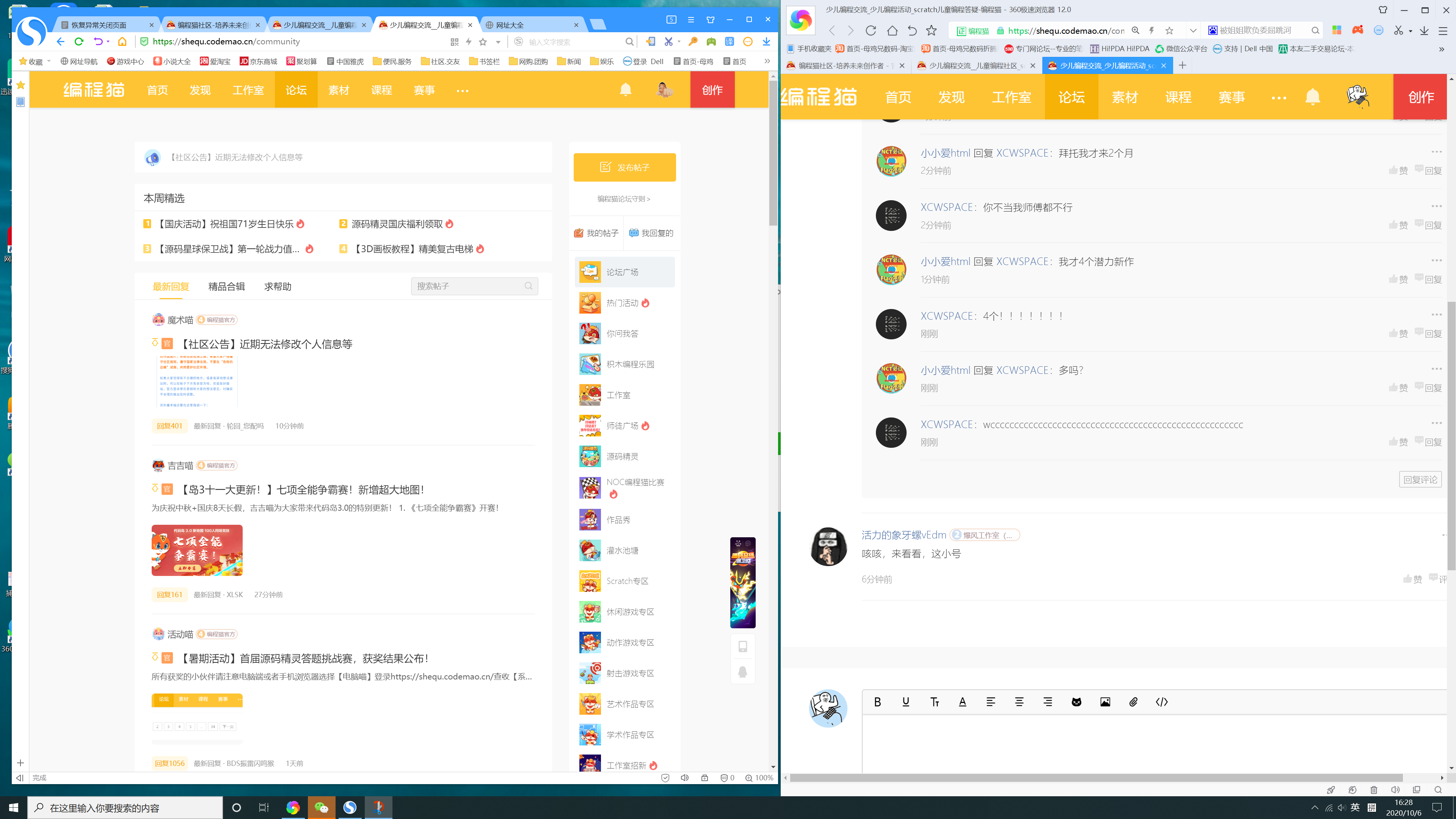Open downloads in 360 browser toolbar

point(1425,30)
